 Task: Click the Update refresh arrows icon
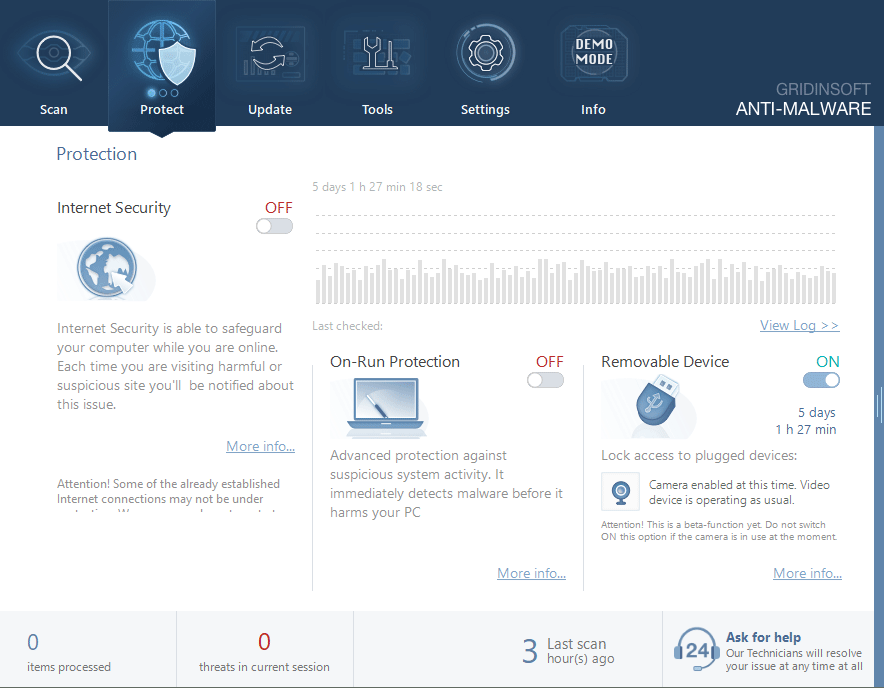pos(269,54)
